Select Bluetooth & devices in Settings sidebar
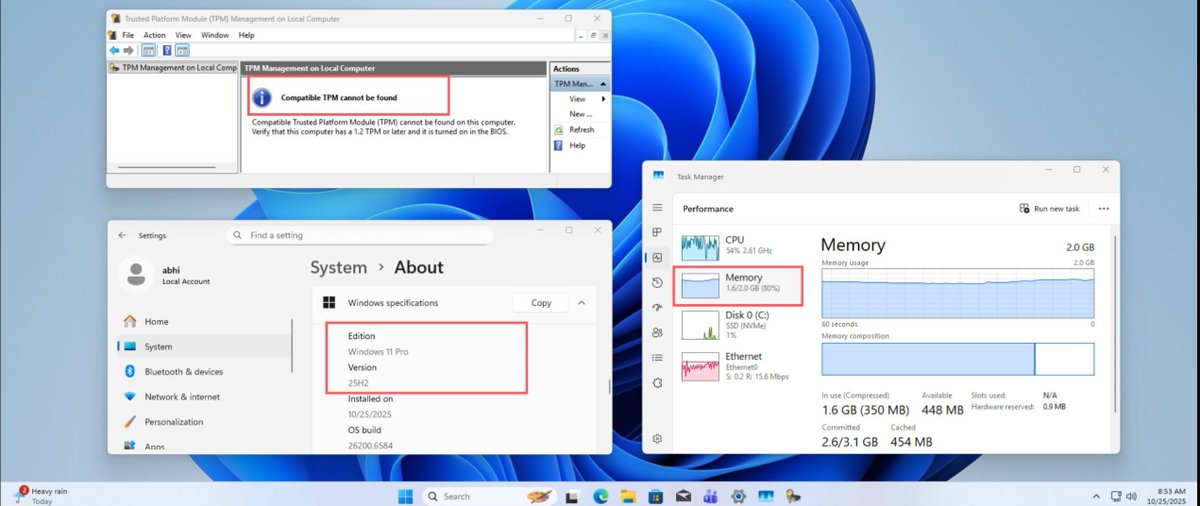The width and height of the screenshot is (1200, 506). point(204,372)
